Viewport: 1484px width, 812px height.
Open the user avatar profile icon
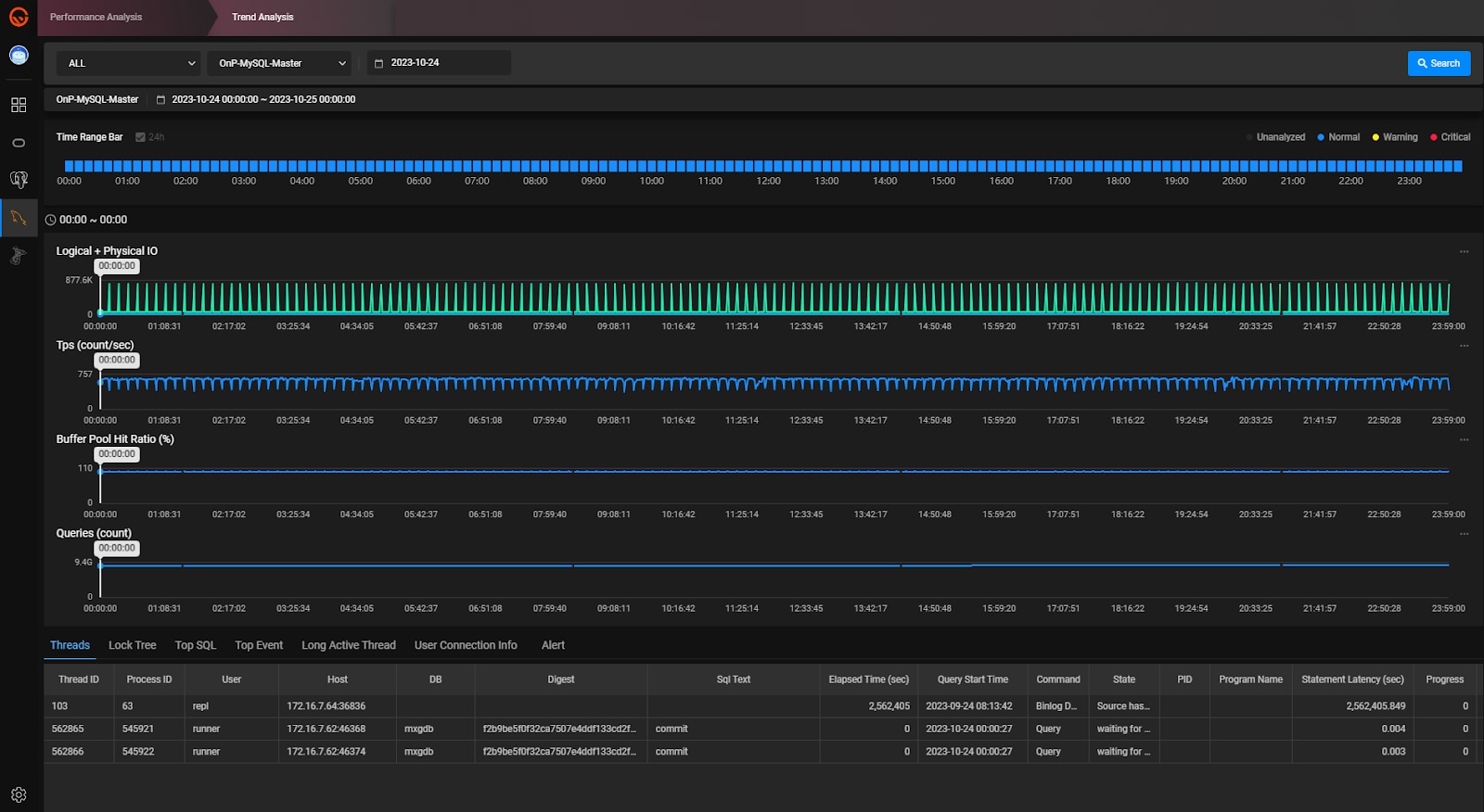pyautogui.click(x=19, y=56)
